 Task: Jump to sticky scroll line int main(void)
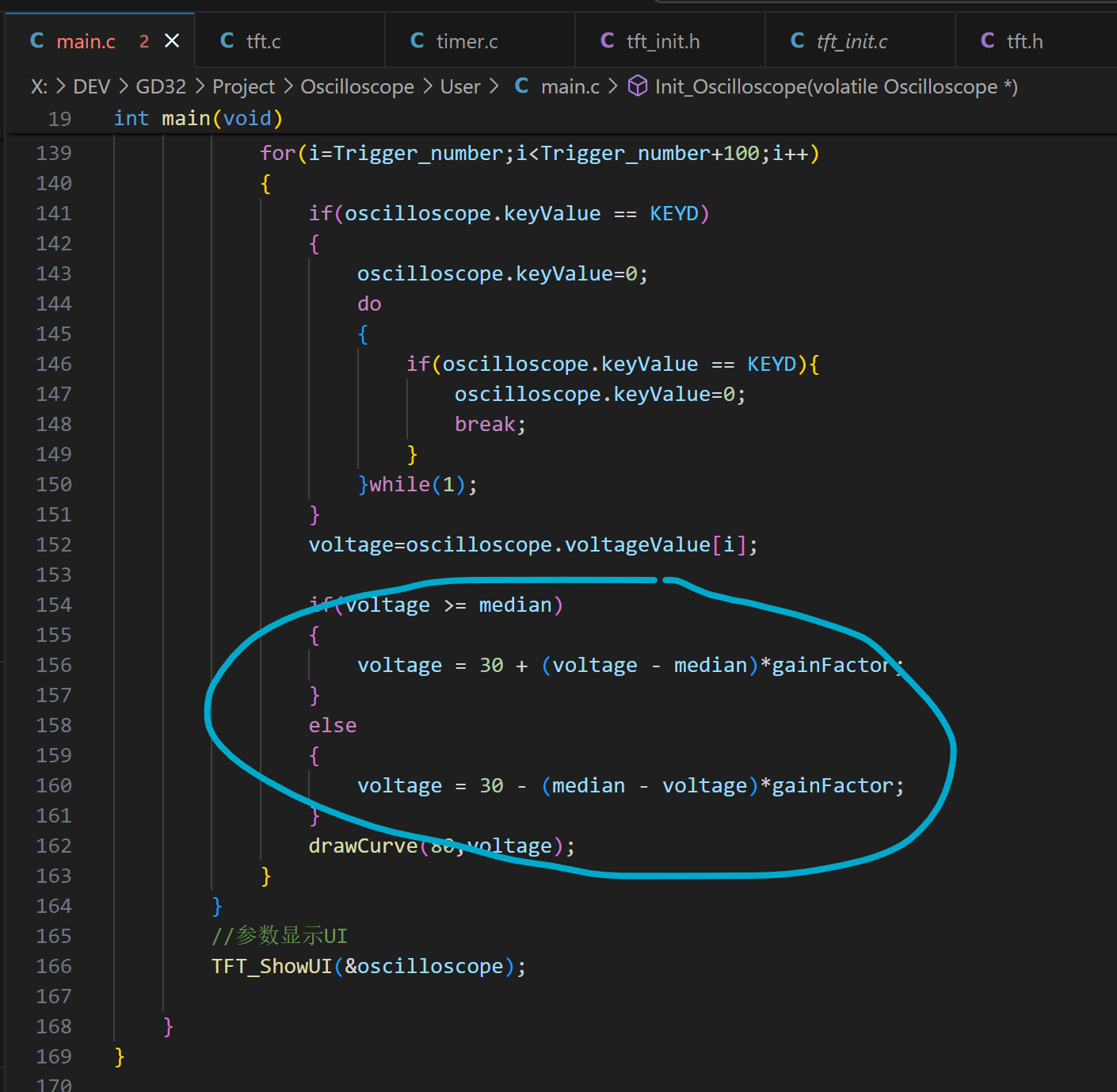coord(198,119)
